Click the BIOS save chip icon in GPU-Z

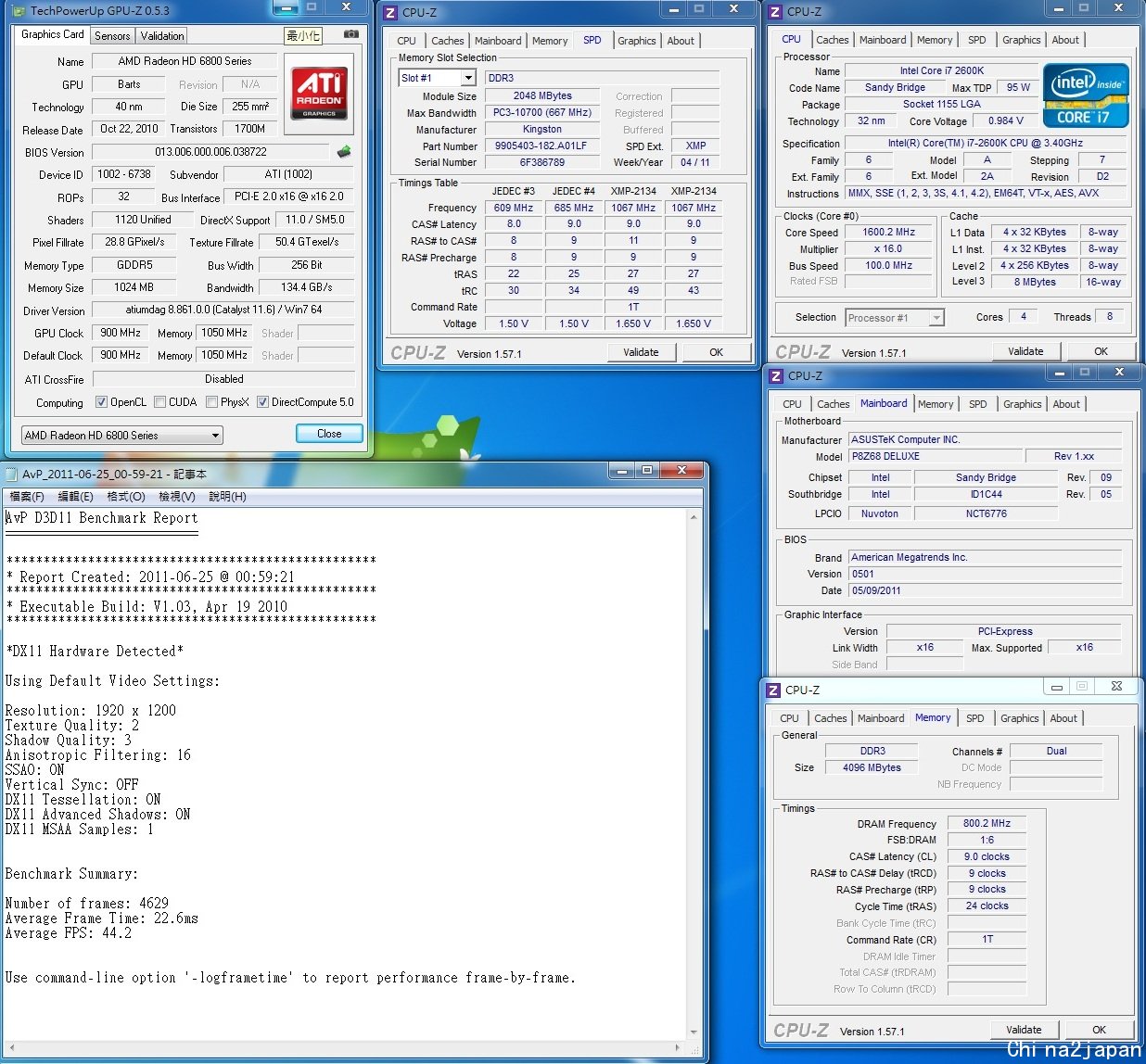click(x=344, y=151)
